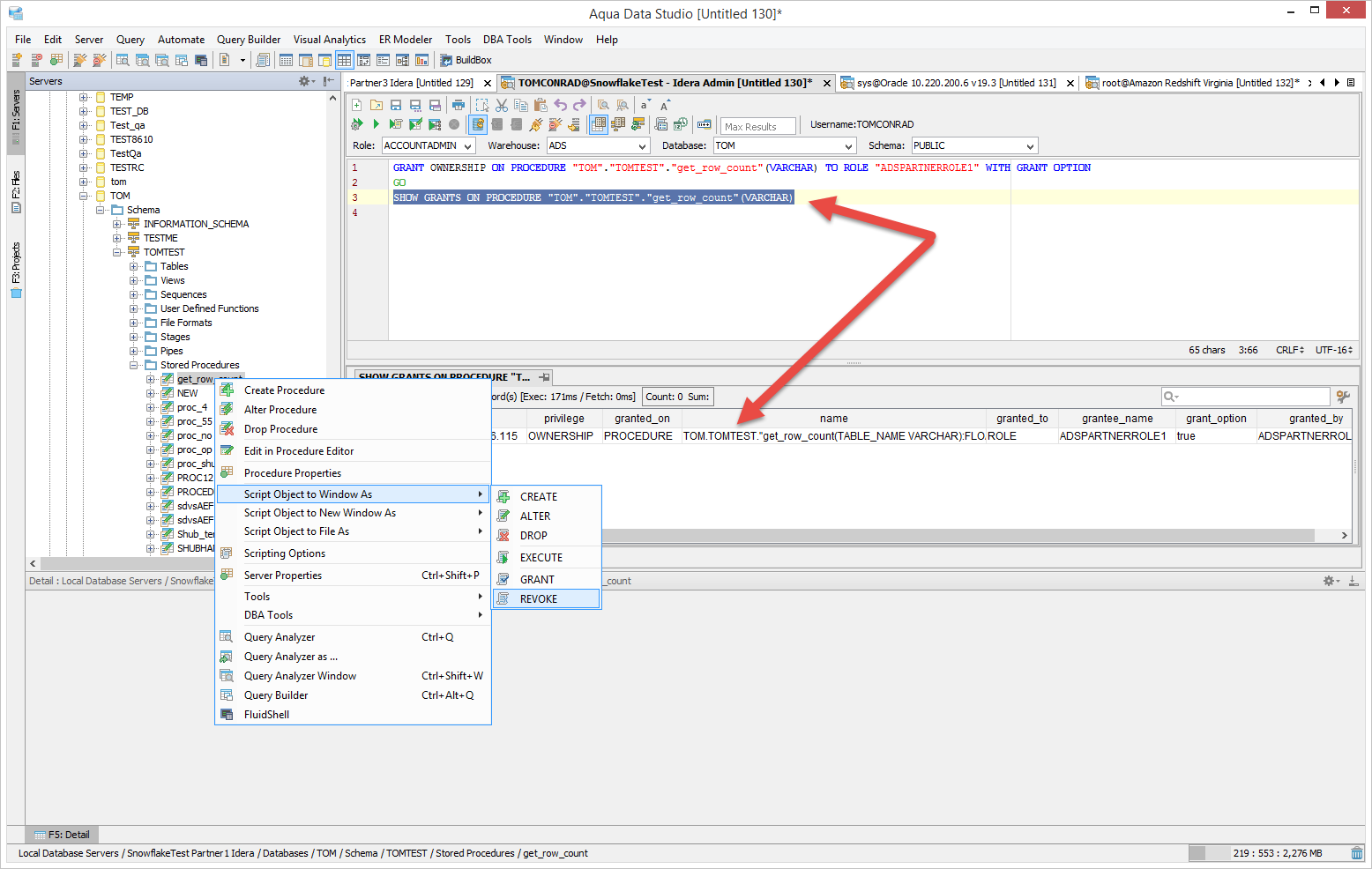
Task: Toggle grid results view icon in query toolbar
Action: coord(599,124)
